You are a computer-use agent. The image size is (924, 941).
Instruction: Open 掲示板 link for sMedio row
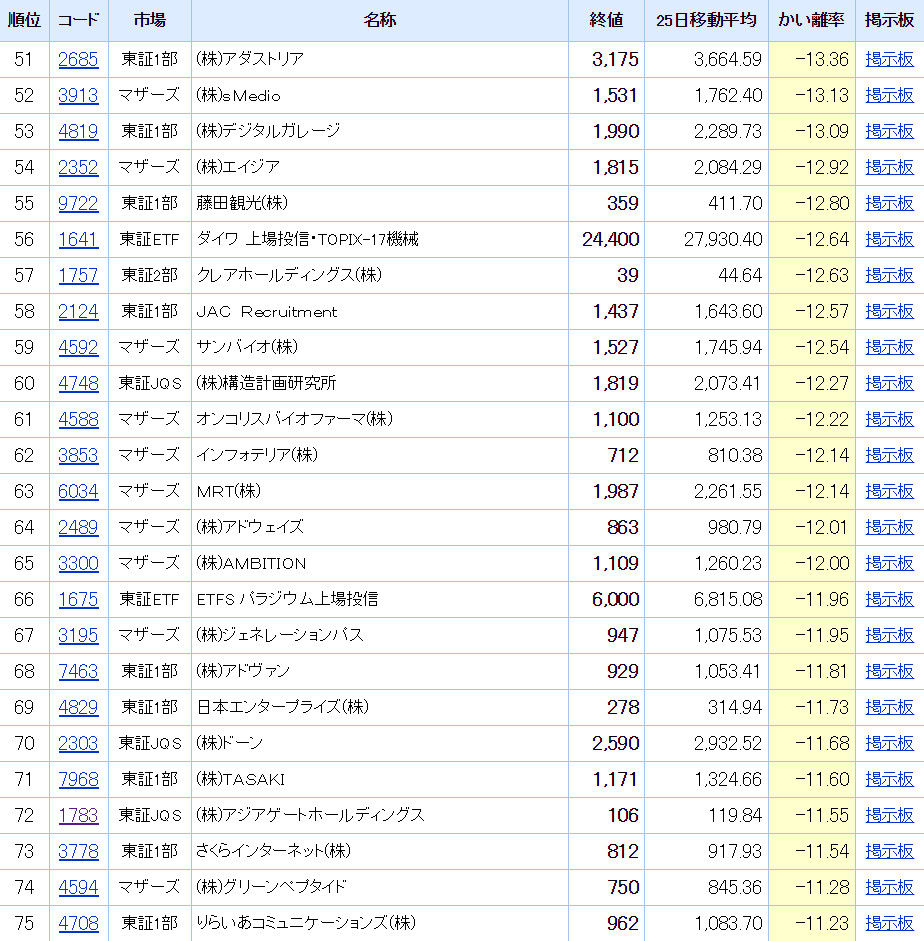(x=889, y=95)
